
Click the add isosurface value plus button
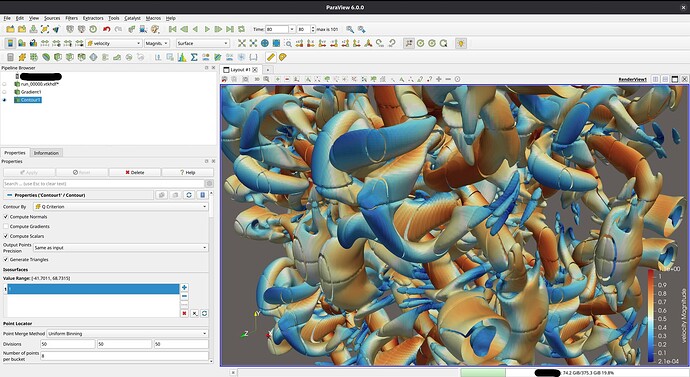point(184,287)
